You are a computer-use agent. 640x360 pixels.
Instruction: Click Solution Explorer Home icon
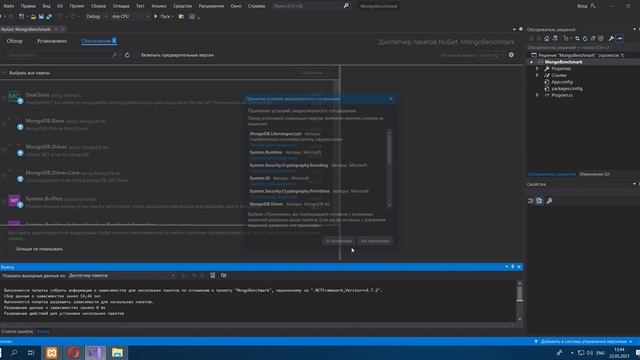coord(547,38)
